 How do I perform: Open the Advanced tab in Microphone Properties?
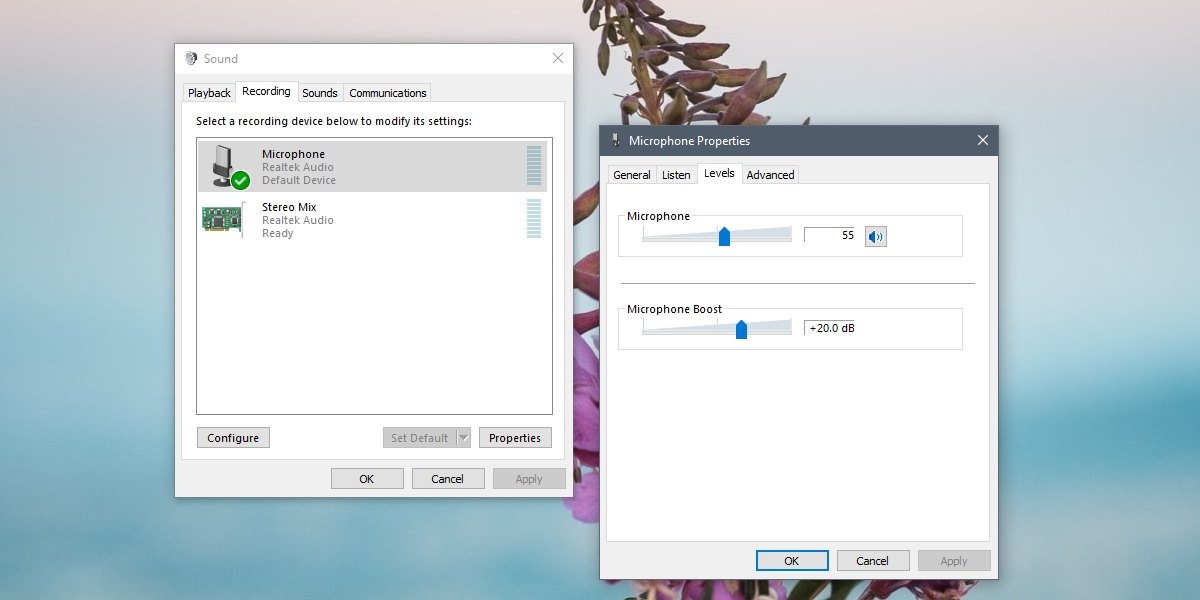pyautogui.click(x=771, y=175)
